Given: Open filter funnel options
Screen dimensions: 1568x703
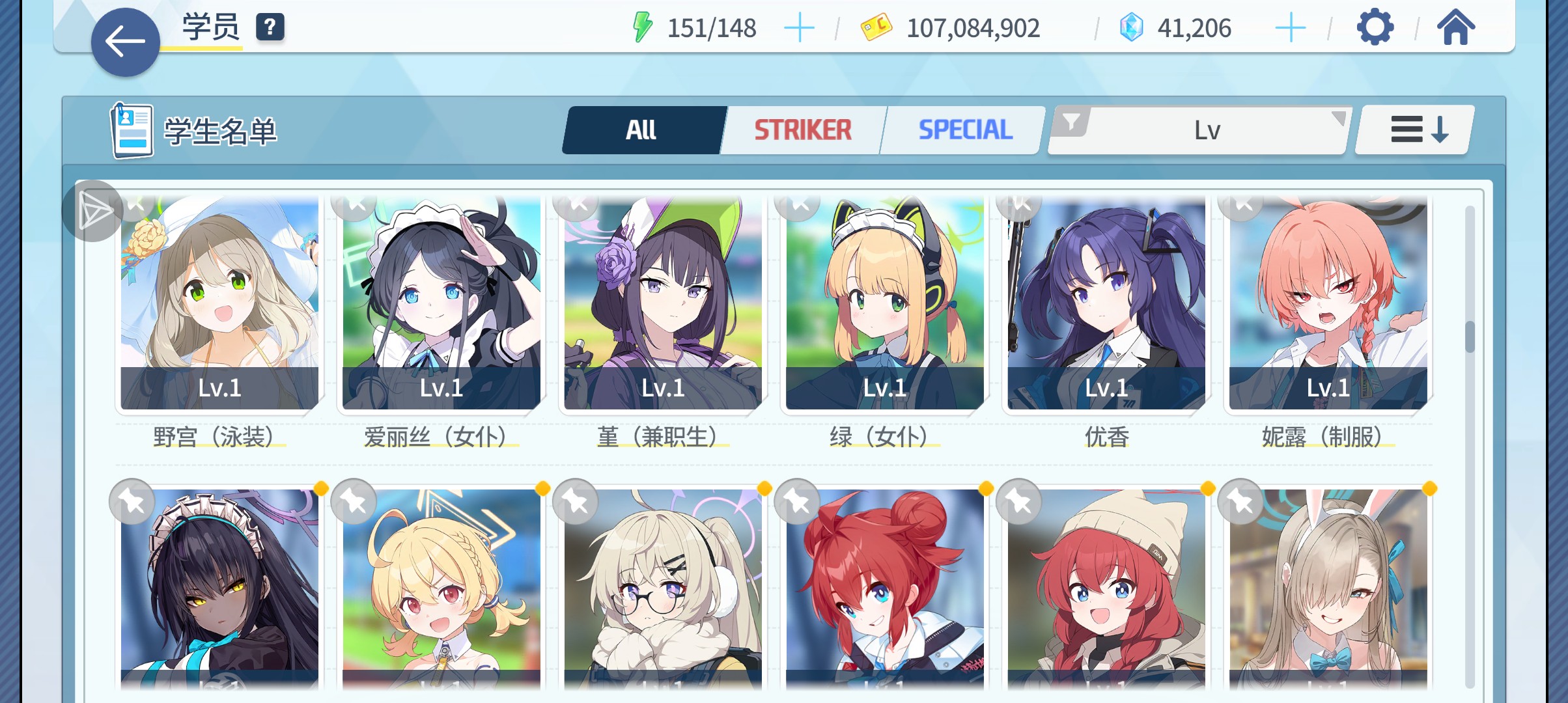Looking at the screenshot, I should [1071, 122].
